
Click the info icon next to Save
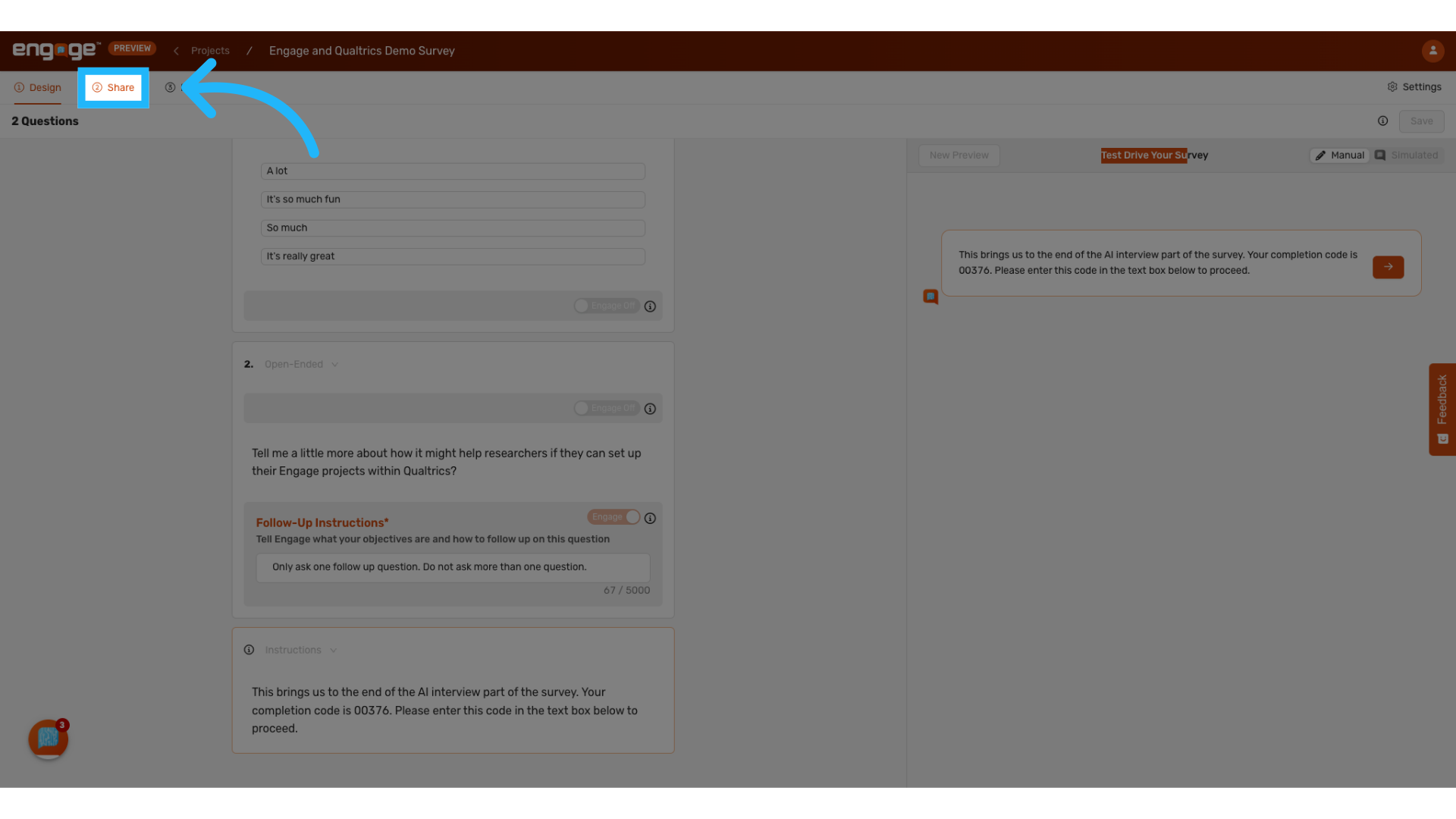click(x=1382, y=121)
